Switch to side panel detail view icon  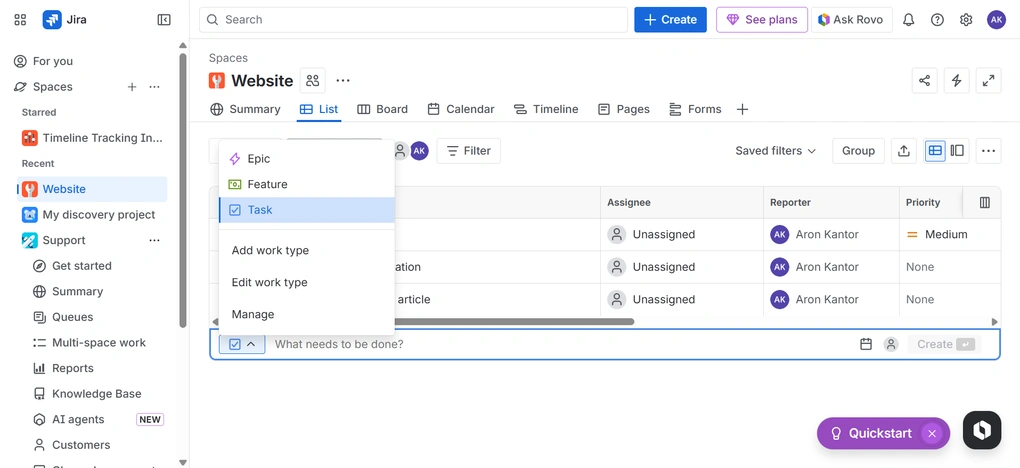957,150
